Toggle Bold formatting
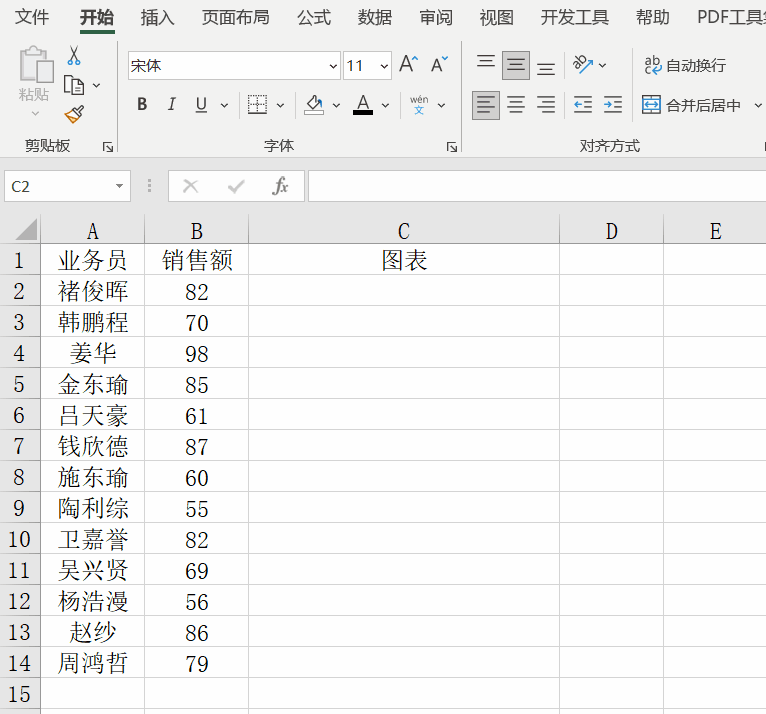Screen dimensions: 766x714 [142, 105]
